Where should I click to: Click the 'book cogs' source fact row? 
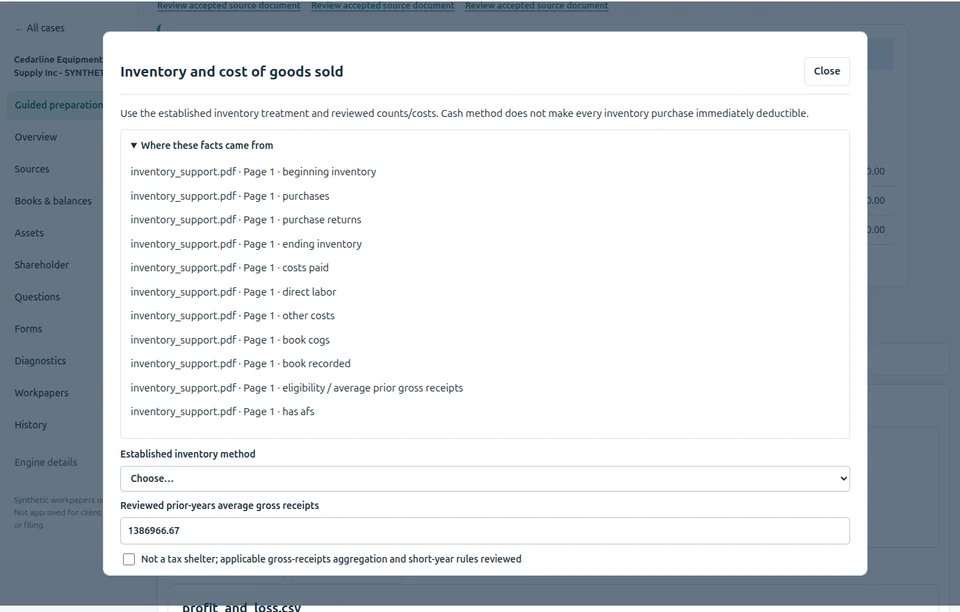tap(230, 340)
